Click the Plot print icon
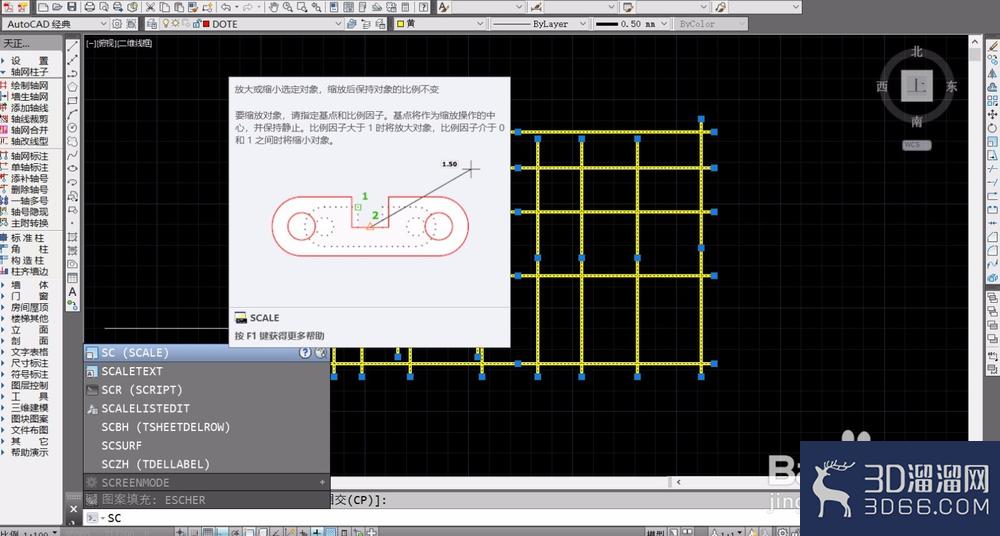The width and height of the screenshot is (1000, 536). pos(90,7)
